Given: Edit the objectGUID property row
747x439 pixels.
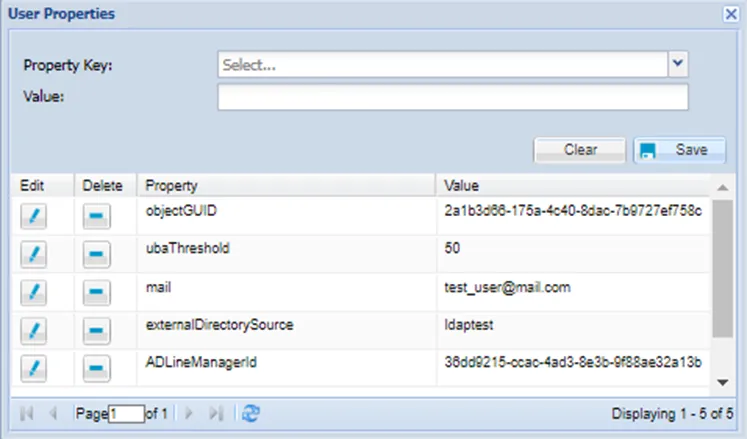Looking at the screenshot, I should tap(33, 216).
